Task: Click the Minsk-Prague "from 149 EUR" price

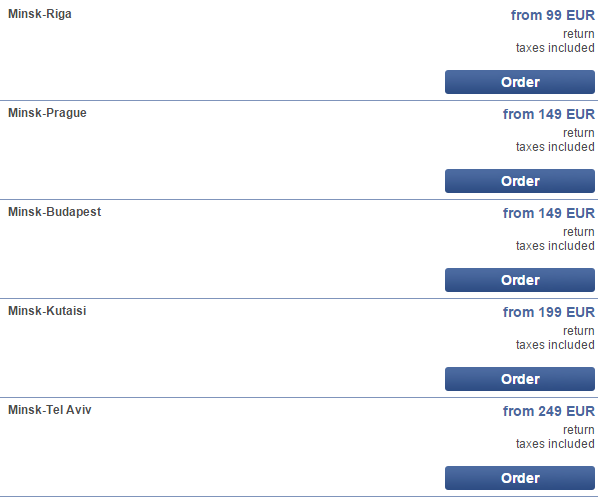Action: 548,114
